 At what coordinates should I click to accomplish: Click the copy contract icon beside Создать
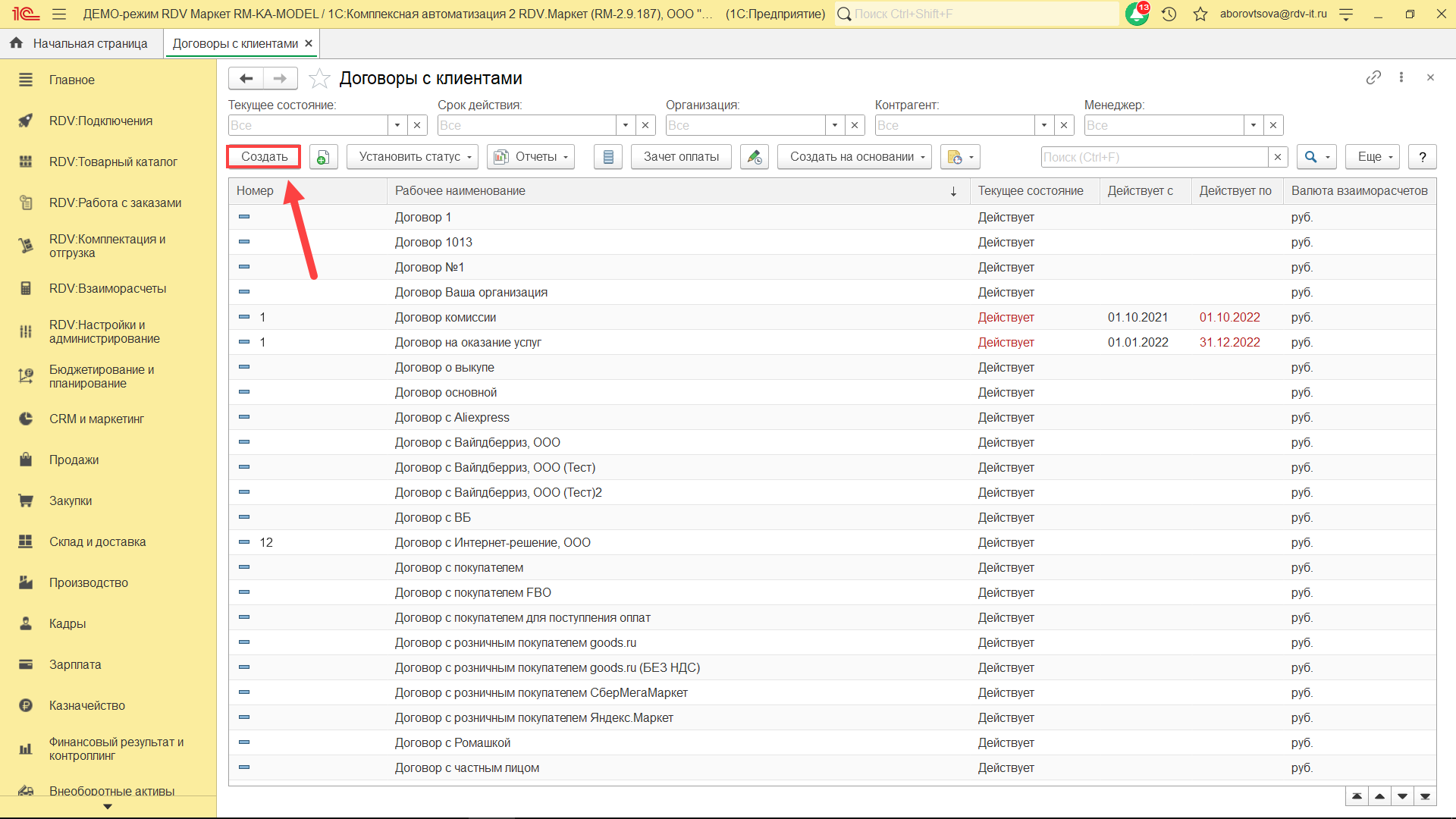323,157
